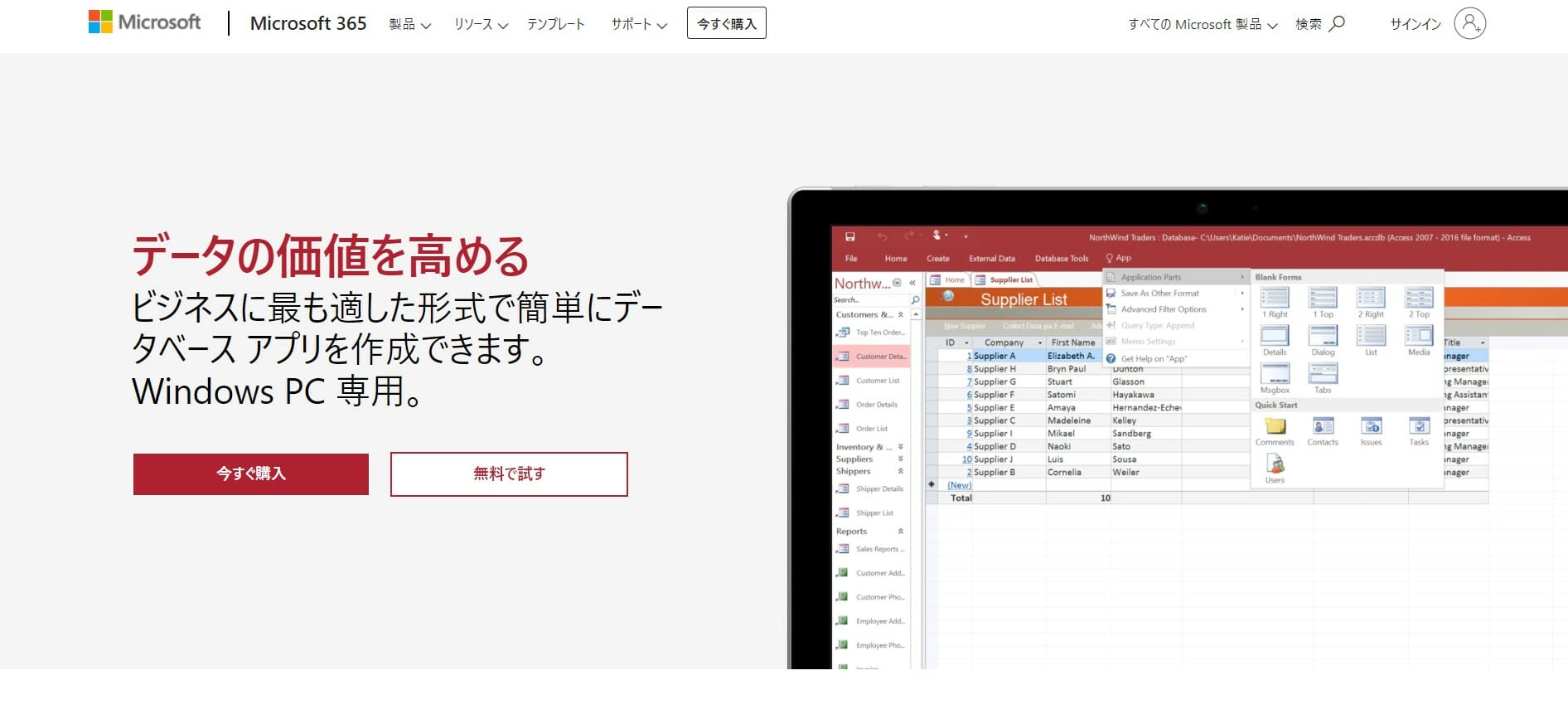Collapse Access navigation pane with double chevron
The height and width of the screenshot is (719, 1568).
912,283
